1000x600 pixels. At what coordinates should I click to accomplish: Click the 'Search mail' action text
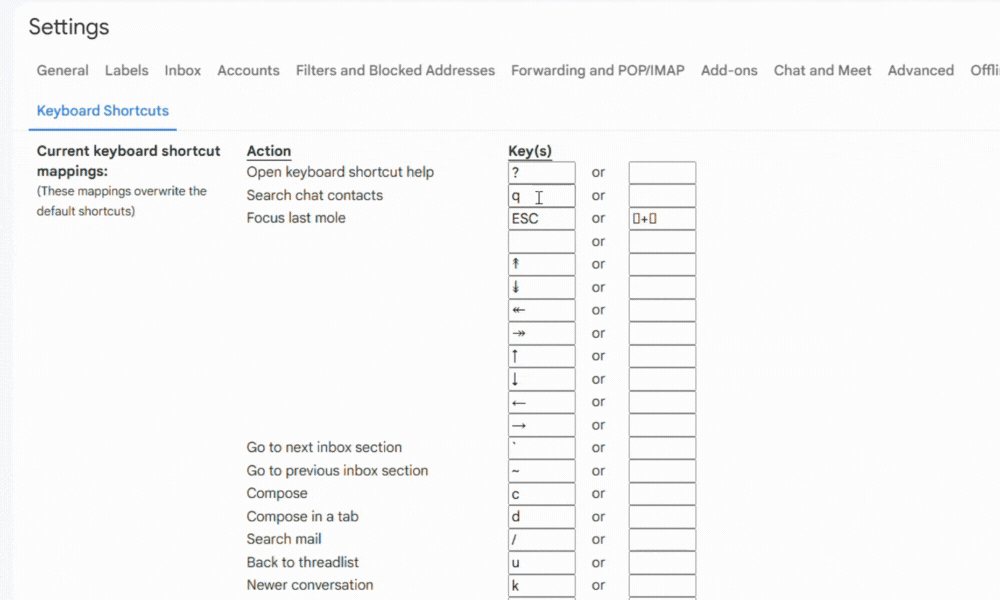pos(284,539)
